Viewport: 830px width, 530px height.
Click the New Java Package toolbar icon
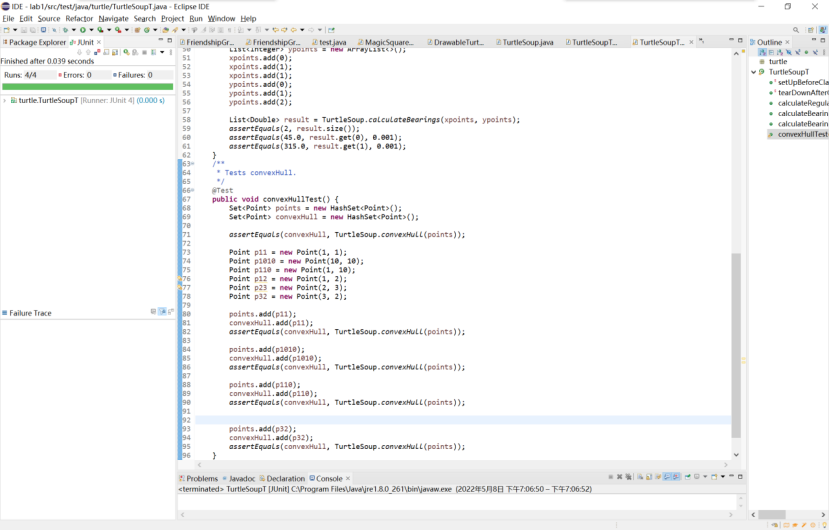coord(137,30)
